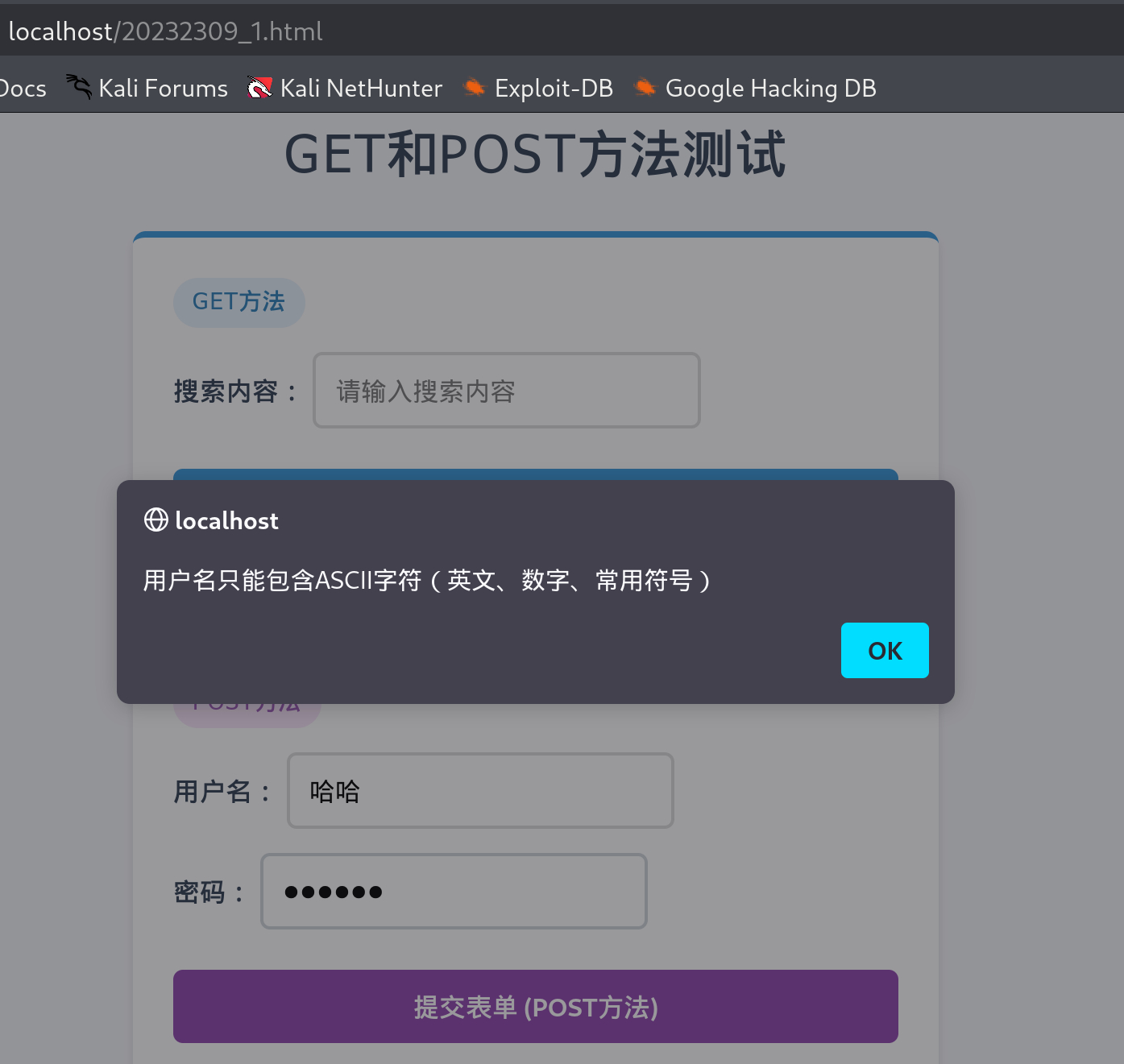Viewport: 1124px width, 1064px height.
Task: Click the 搜索内容 label
Action: point(235,391)
